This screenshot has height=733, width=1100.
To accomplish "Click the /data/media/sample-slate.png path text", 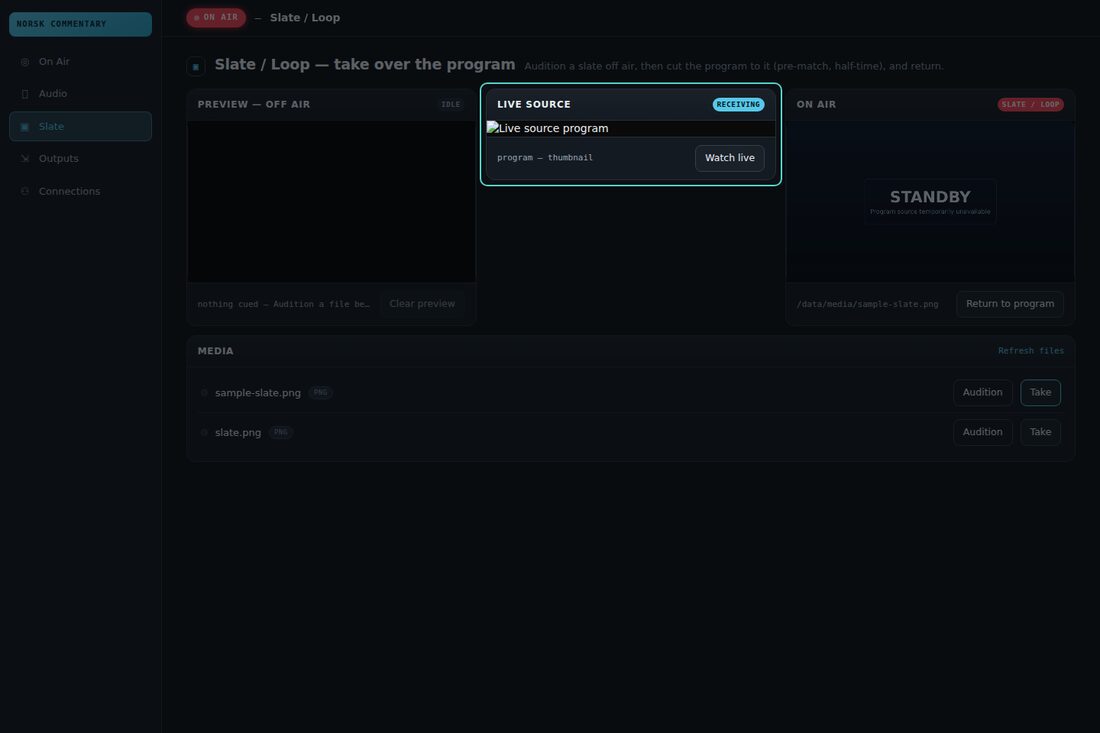I will (x=867, y=304).
